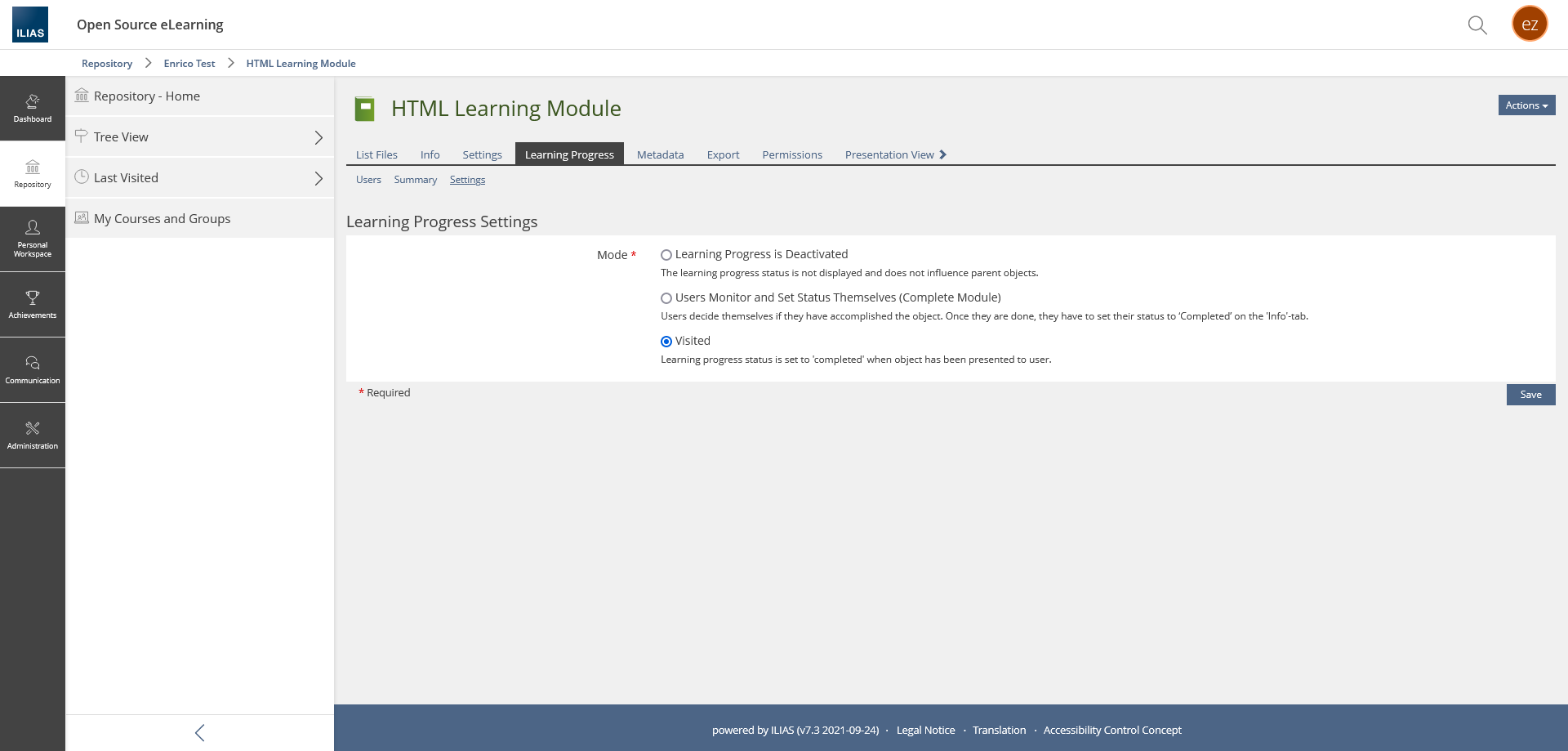Open the Summary sub-tab
The image size is (1568, 751).
tap(415, 180)
